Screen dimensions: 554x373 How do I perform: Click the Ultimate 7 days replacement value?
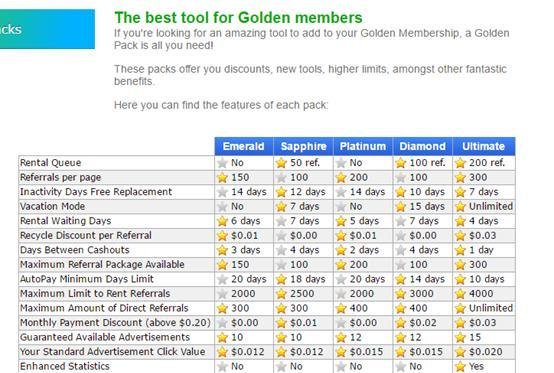pyautogui.click(x=483, y=192)
